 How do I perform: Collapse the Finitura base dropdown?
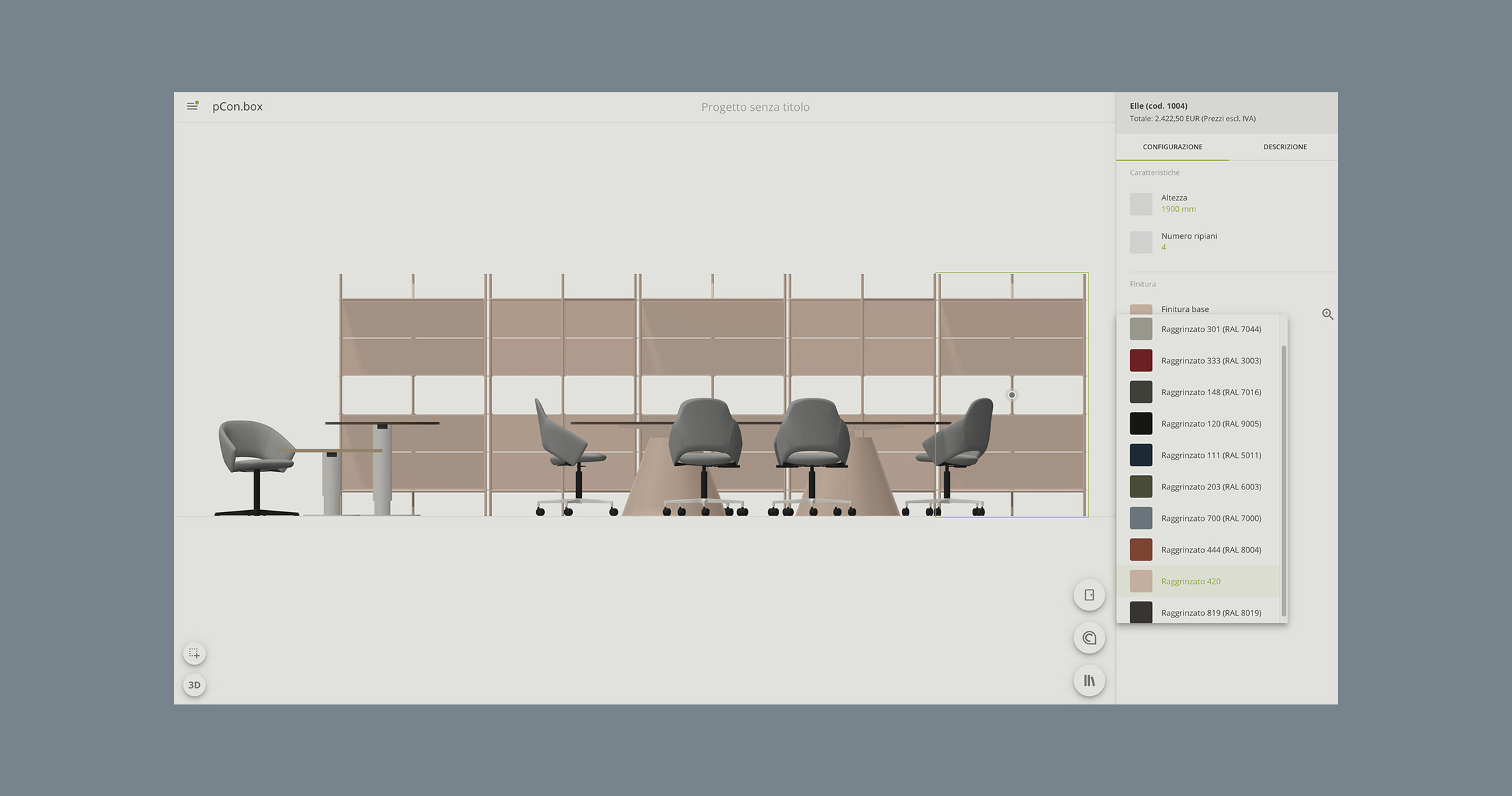coord(1185,308)
